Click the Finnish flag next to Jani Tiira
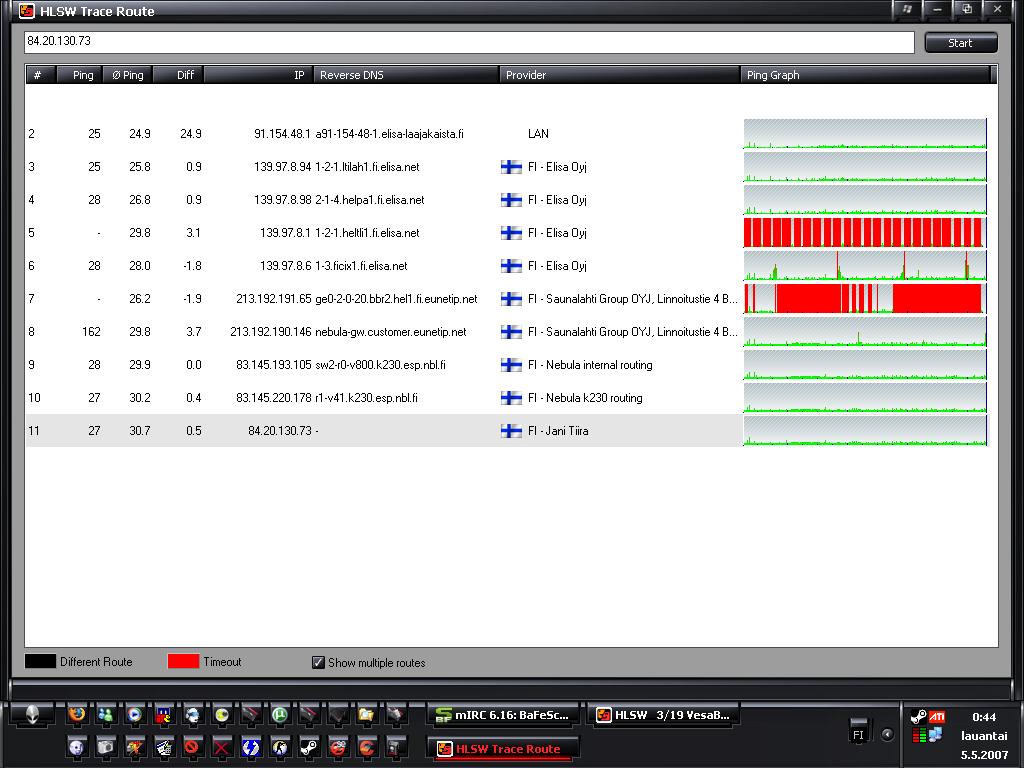The height and width of the screenshot is (768, 1024). click(x=511, y=431)
